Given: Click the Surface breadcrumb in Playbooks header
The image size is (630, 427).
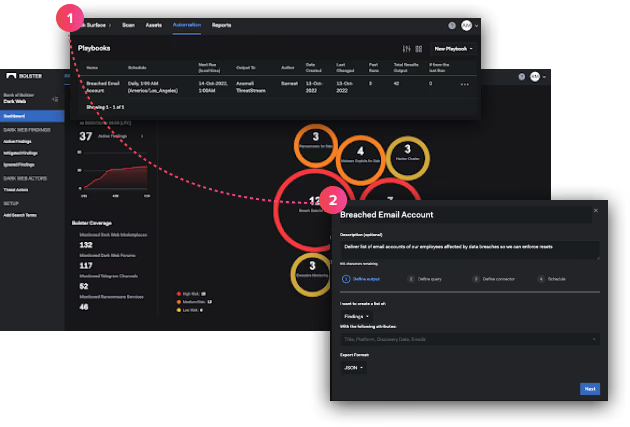Looking at the screenshot, I should click(x=95, y=25).
